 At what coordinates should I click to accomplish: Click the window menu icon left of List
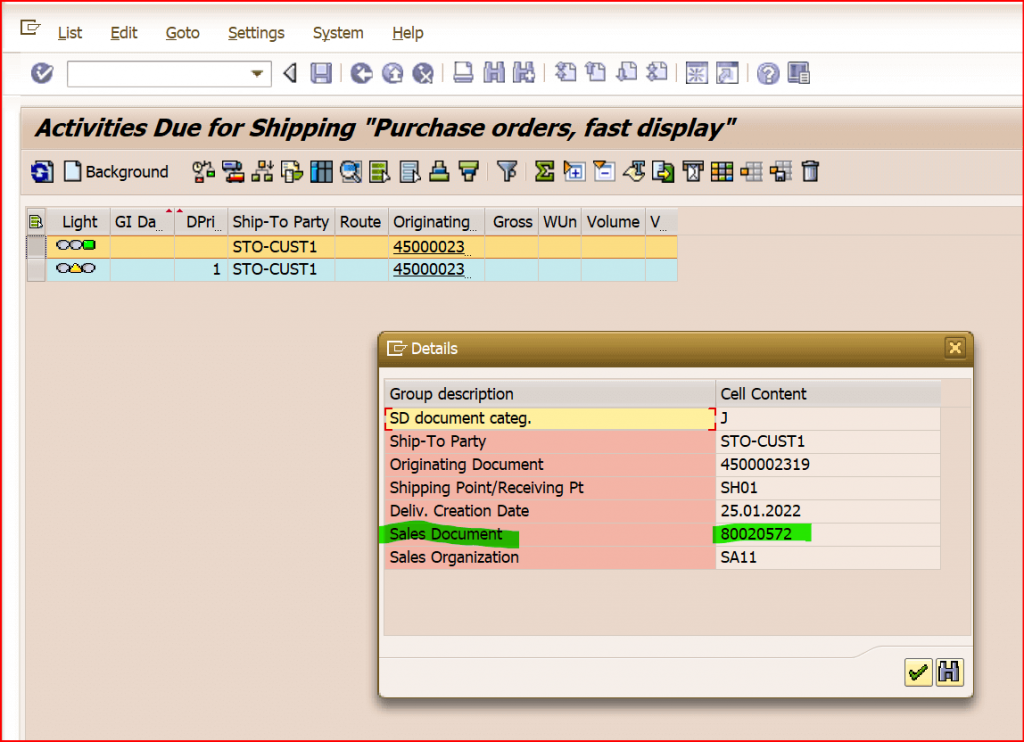pyautogui.click(x=30, y=28)
